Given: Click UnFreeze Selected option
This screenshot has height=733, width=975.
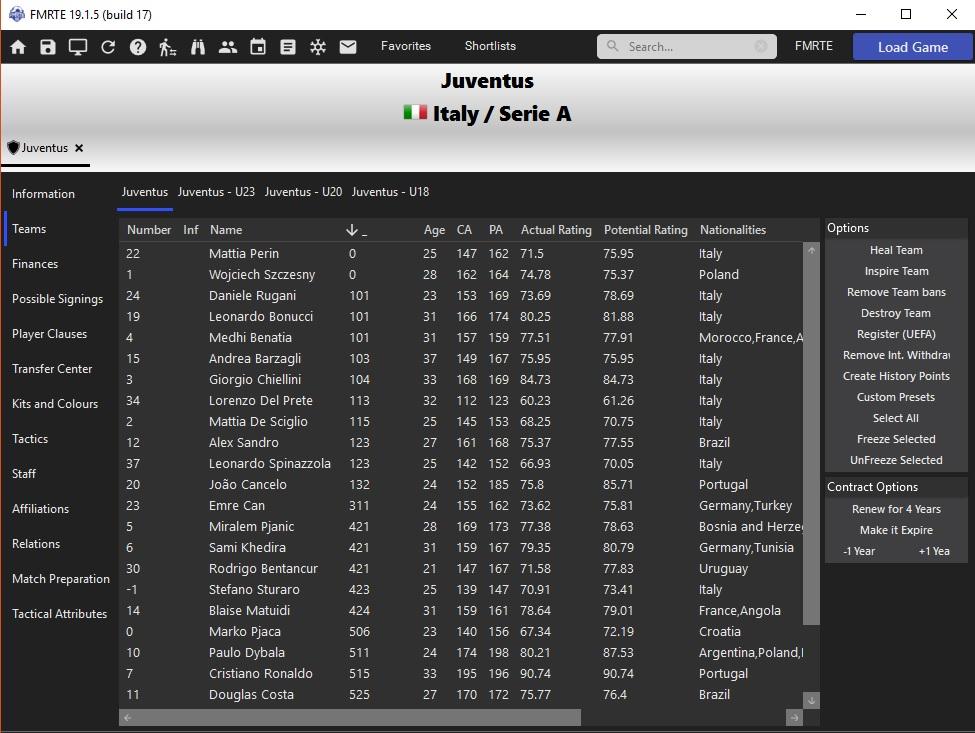Looking at the screenshot, I should click(896, 461).
